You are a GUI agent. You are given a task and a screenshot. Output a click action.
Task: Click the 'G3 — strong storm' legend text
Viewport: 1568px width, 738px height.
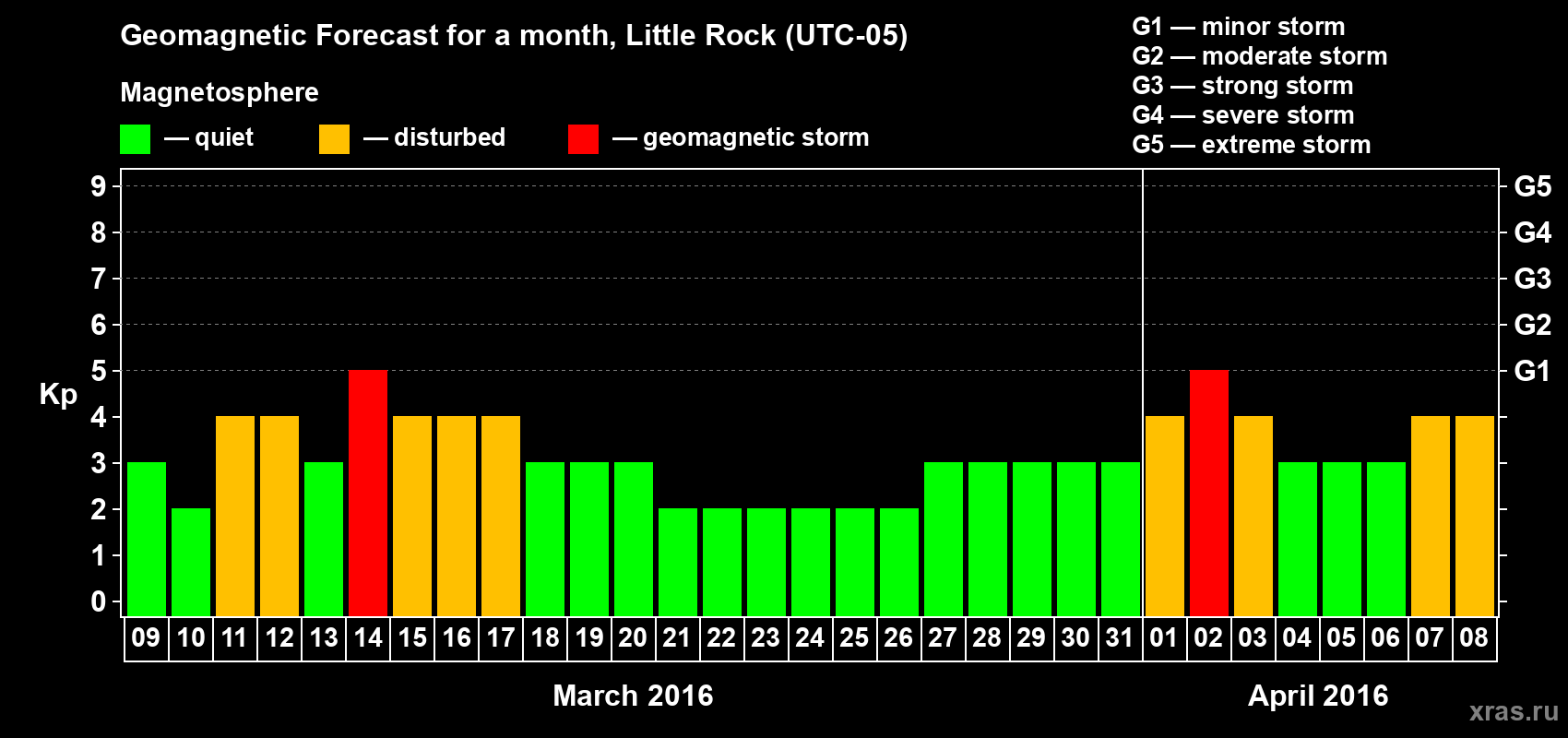click(x=1242, y=86)
